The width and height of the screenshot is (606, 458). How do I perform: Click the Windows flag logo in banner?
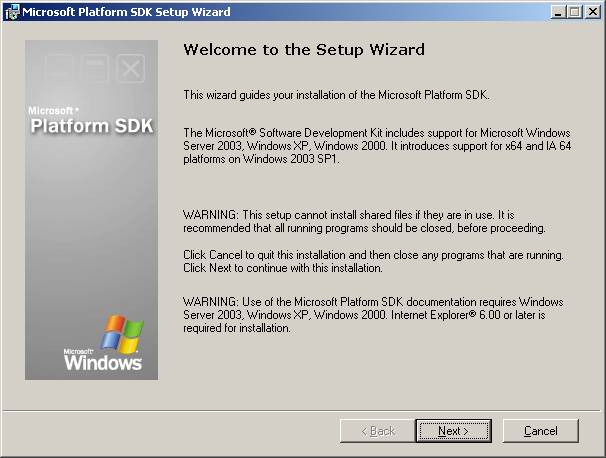tap(122, 333)
